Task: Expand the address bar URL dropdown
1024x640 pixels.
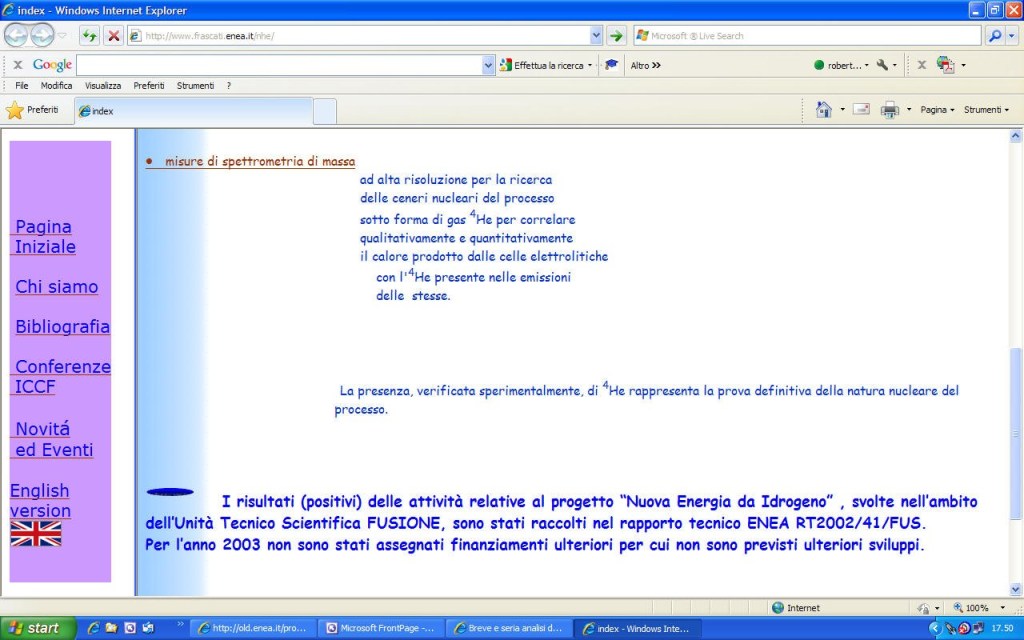Action: [x=596, y=35]
